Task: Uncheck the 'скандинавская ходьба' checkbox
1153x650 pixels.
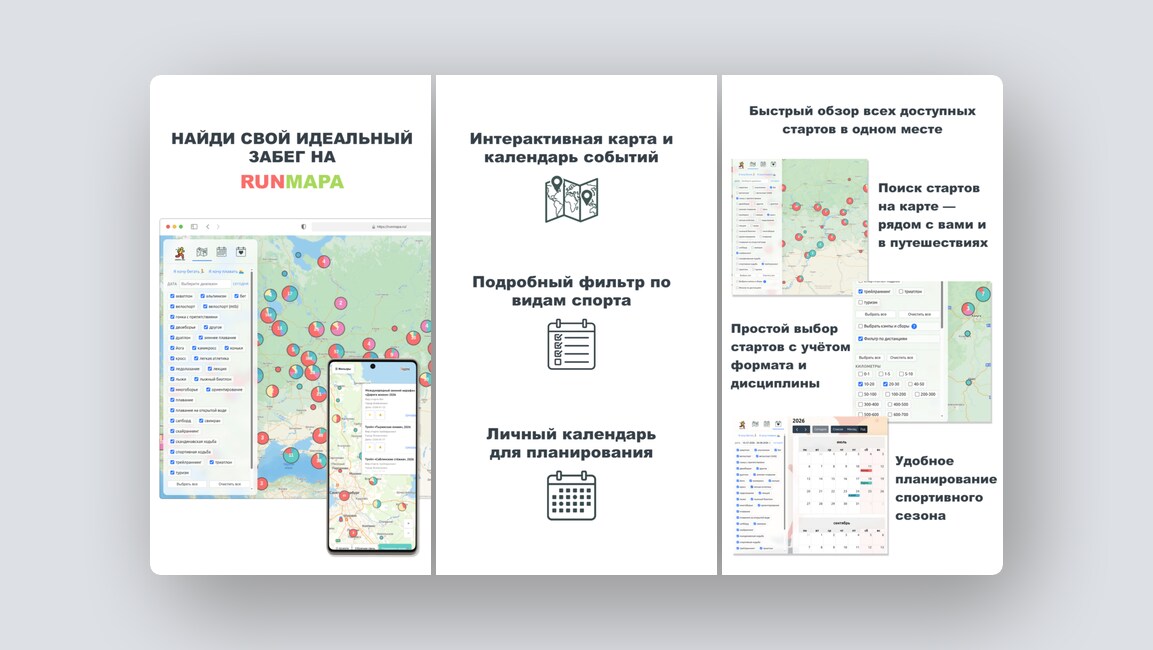Action: coord(172,441)
